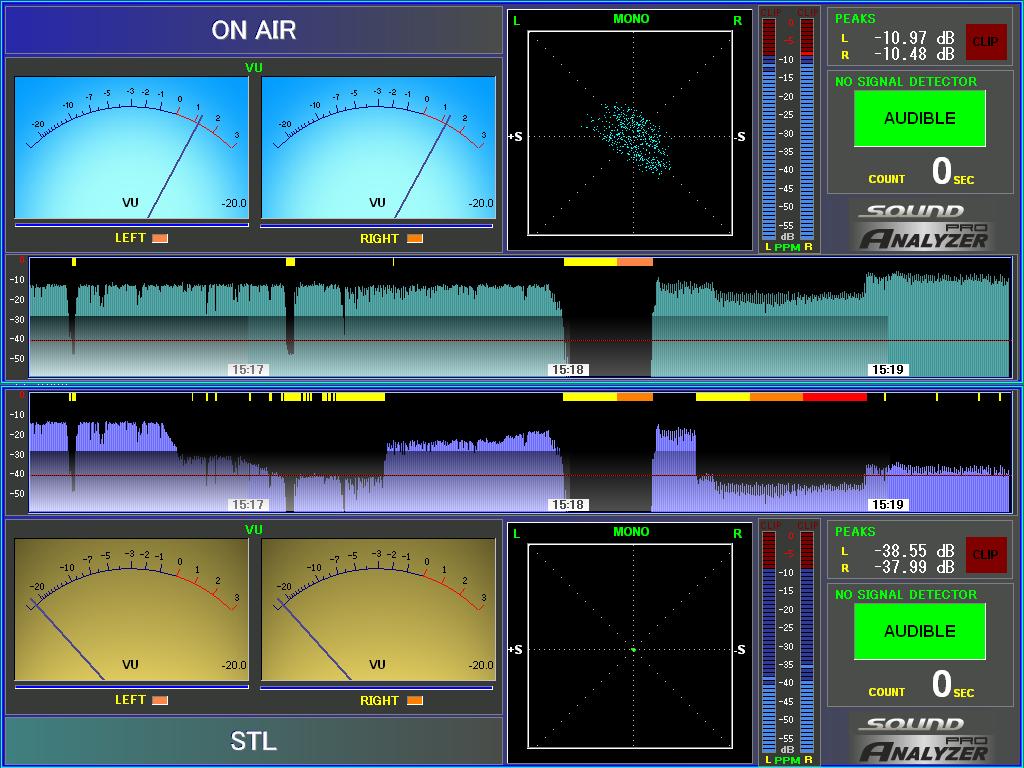Select the ON AIR title banner
Screen dimensions: 1024x768
tap(254, 30)
